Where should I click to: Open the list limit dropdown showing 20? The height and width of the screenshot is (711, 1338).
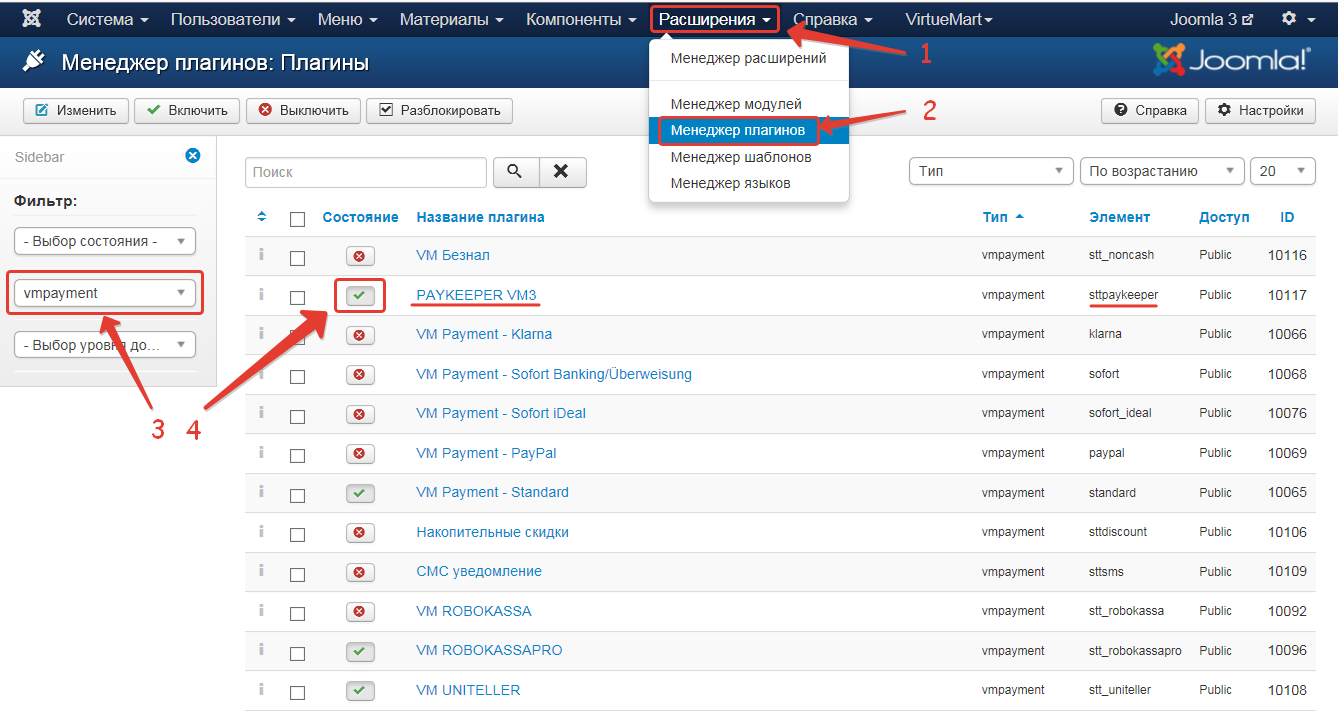pos(1282,171)
